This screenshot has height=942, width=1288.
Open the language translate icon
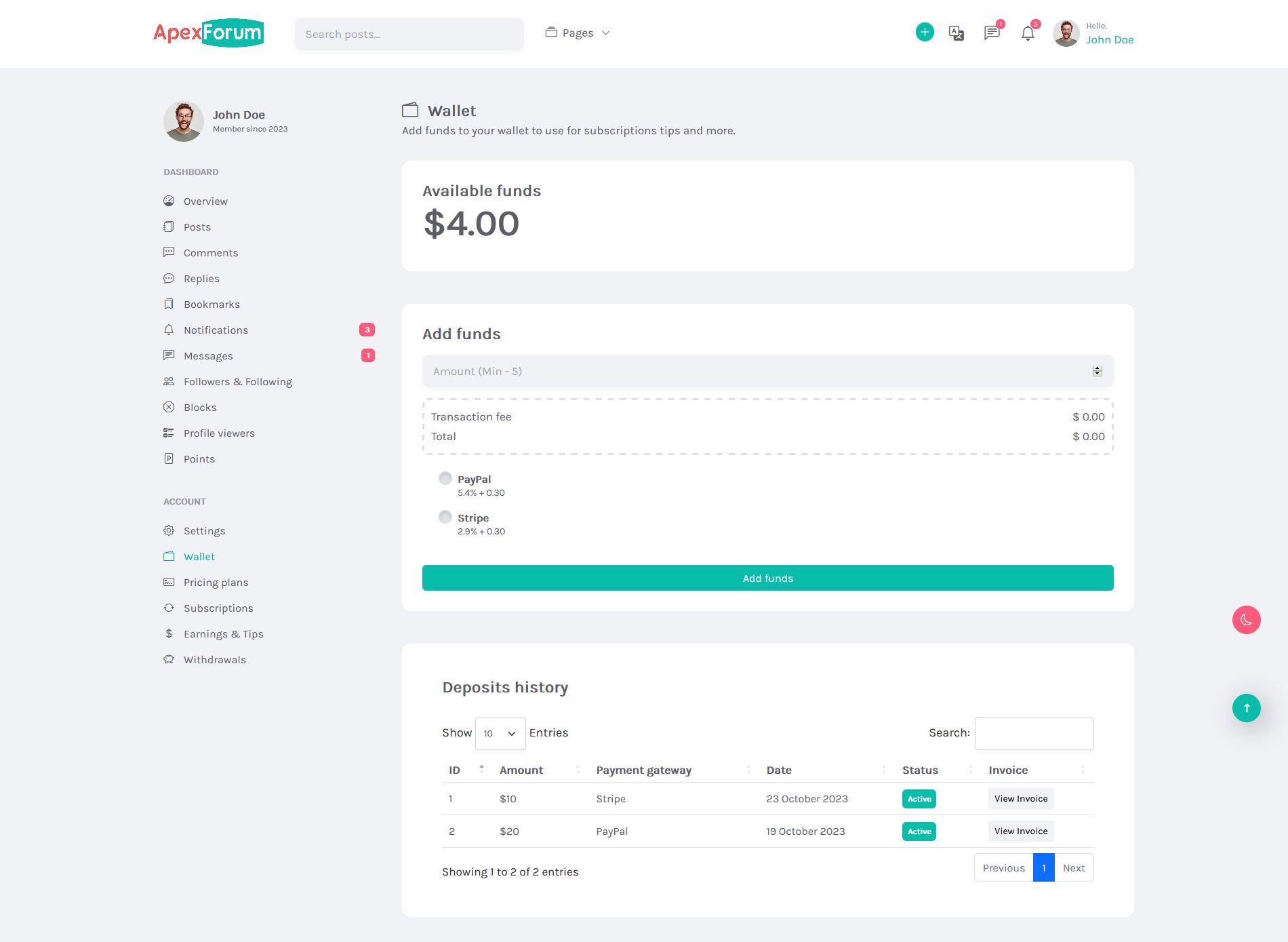(x=957, y=33)
